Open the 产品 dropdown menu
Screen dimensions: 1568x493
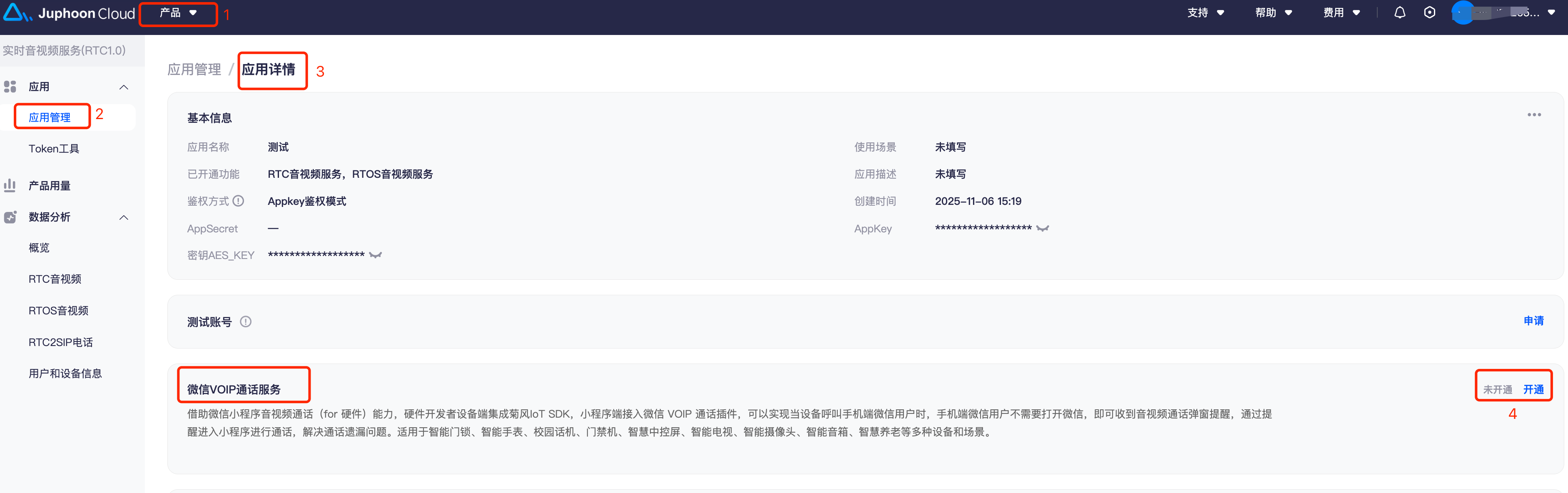(x=178, y=13)
